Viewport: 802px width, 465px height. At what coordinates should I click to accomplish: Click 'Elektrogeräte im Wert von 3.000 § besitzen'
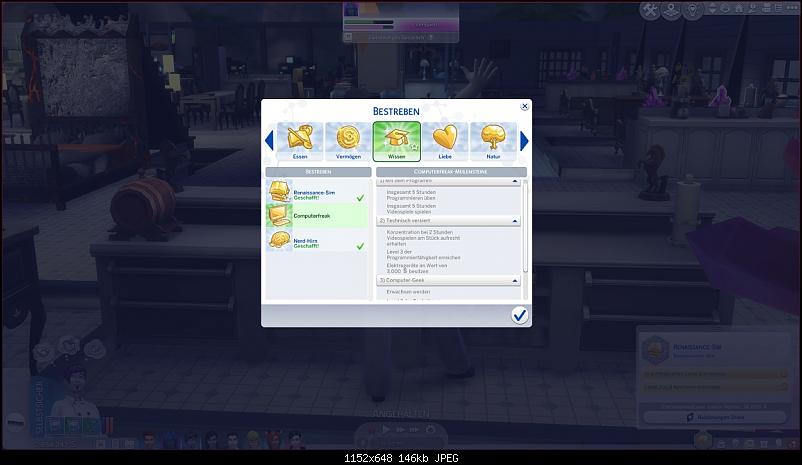417,269
